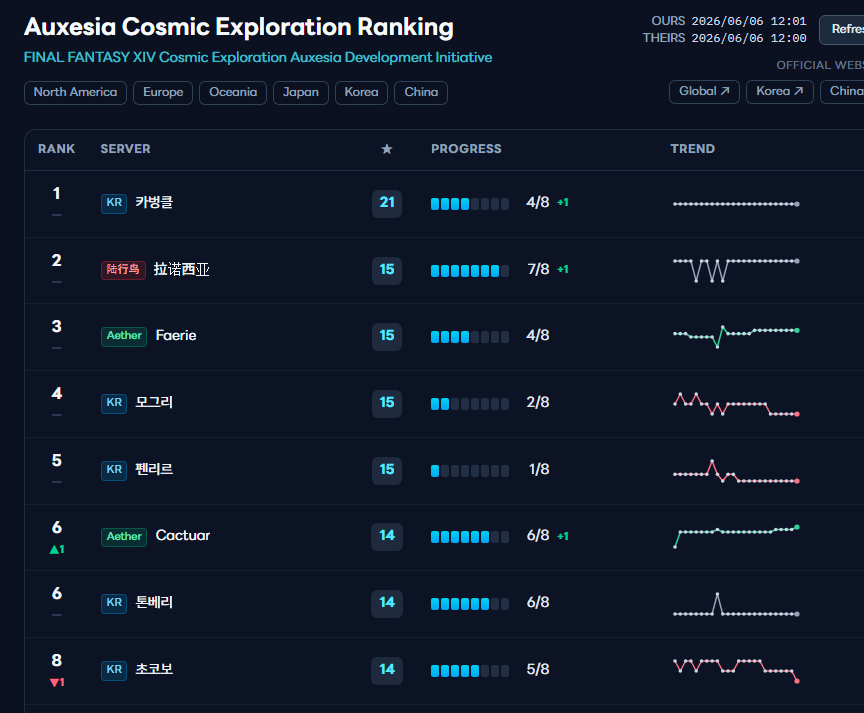Click the RANK column header
This screenshot has width=864, height=713.
tap(56, 149)
